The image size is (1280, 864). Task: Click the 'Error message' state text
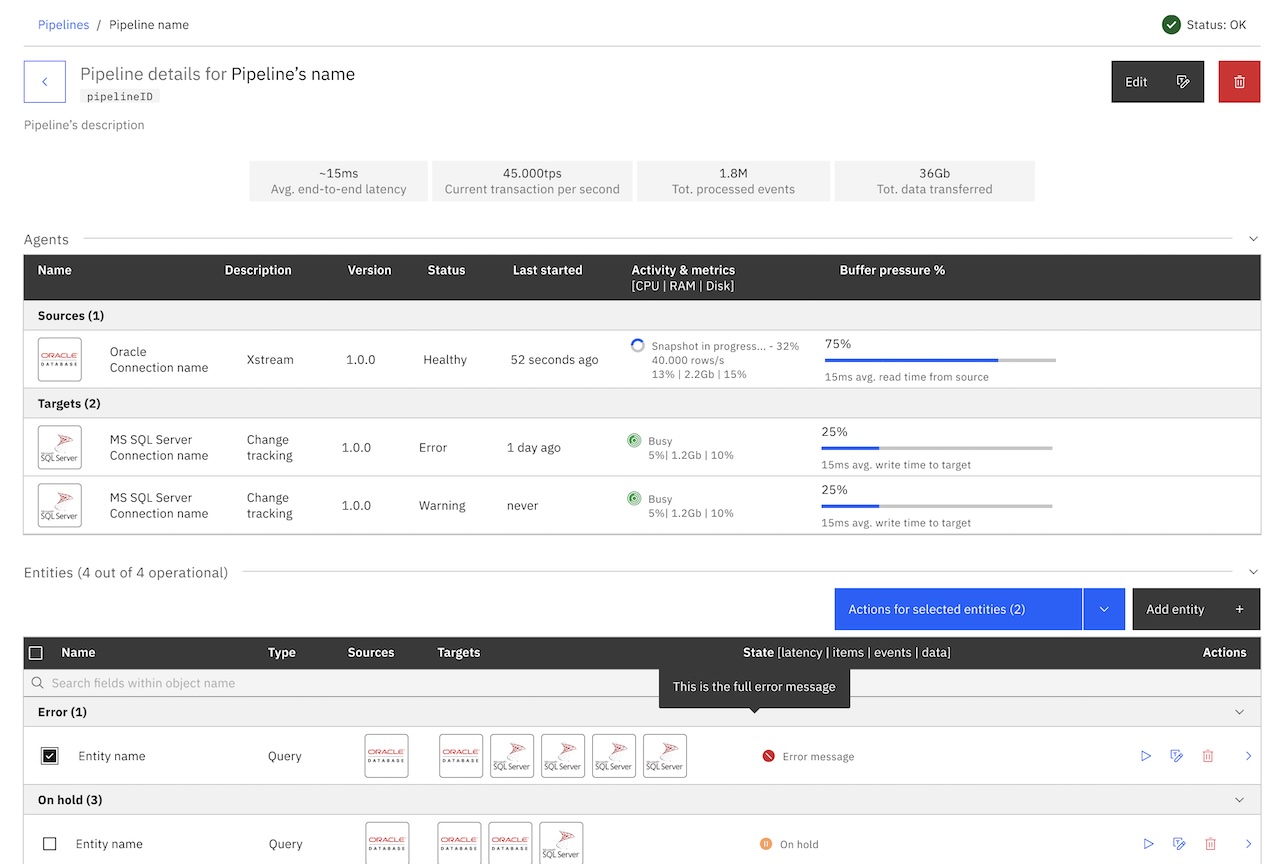coord(818,757)
